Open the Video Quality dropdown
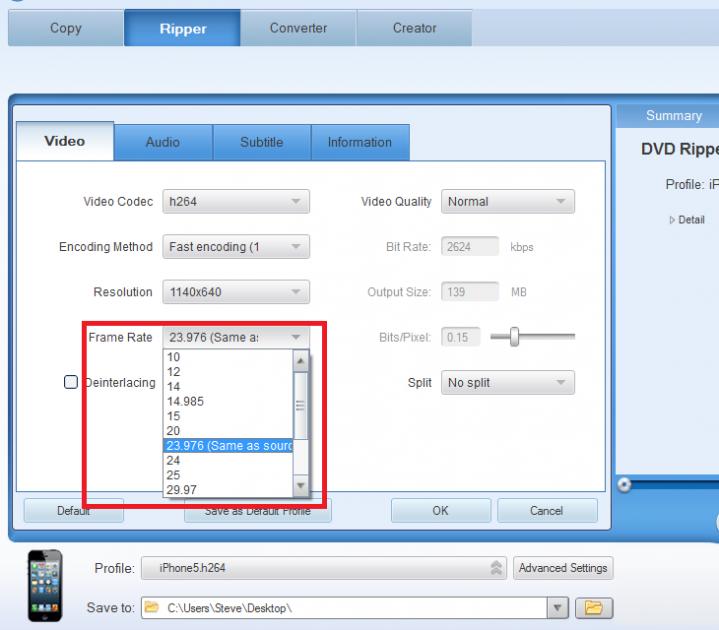This screenshot has height=630, width=719. pyautogui.click(x=508, y=202)
